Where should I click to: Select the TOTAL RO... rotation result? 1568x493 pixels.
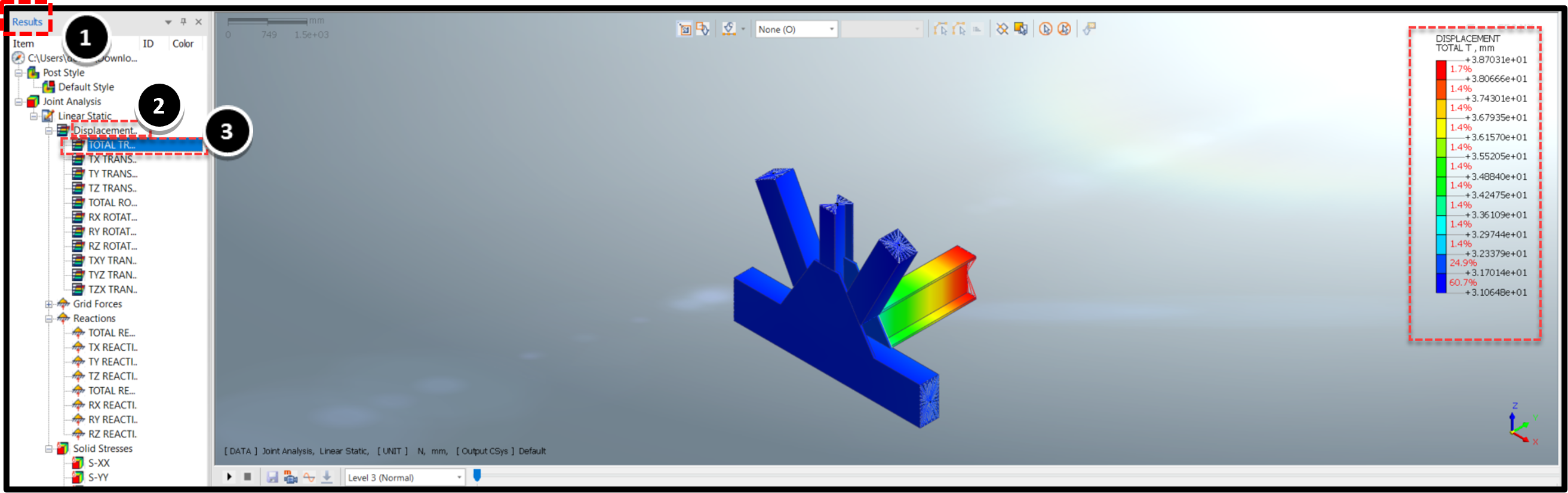(x=113, y=203)
